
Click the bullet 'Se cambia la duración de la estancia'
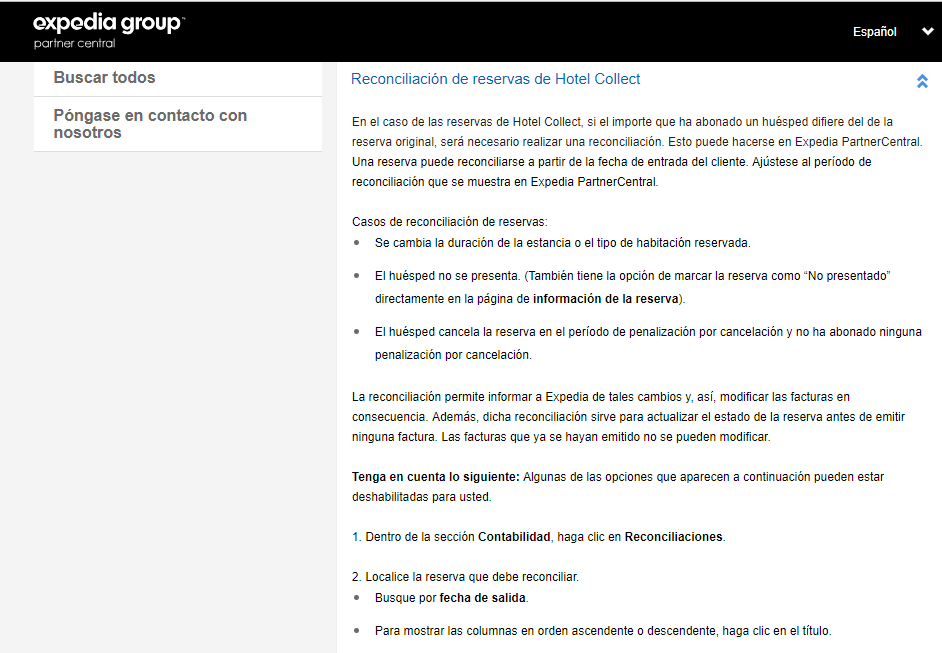point(562,243)
